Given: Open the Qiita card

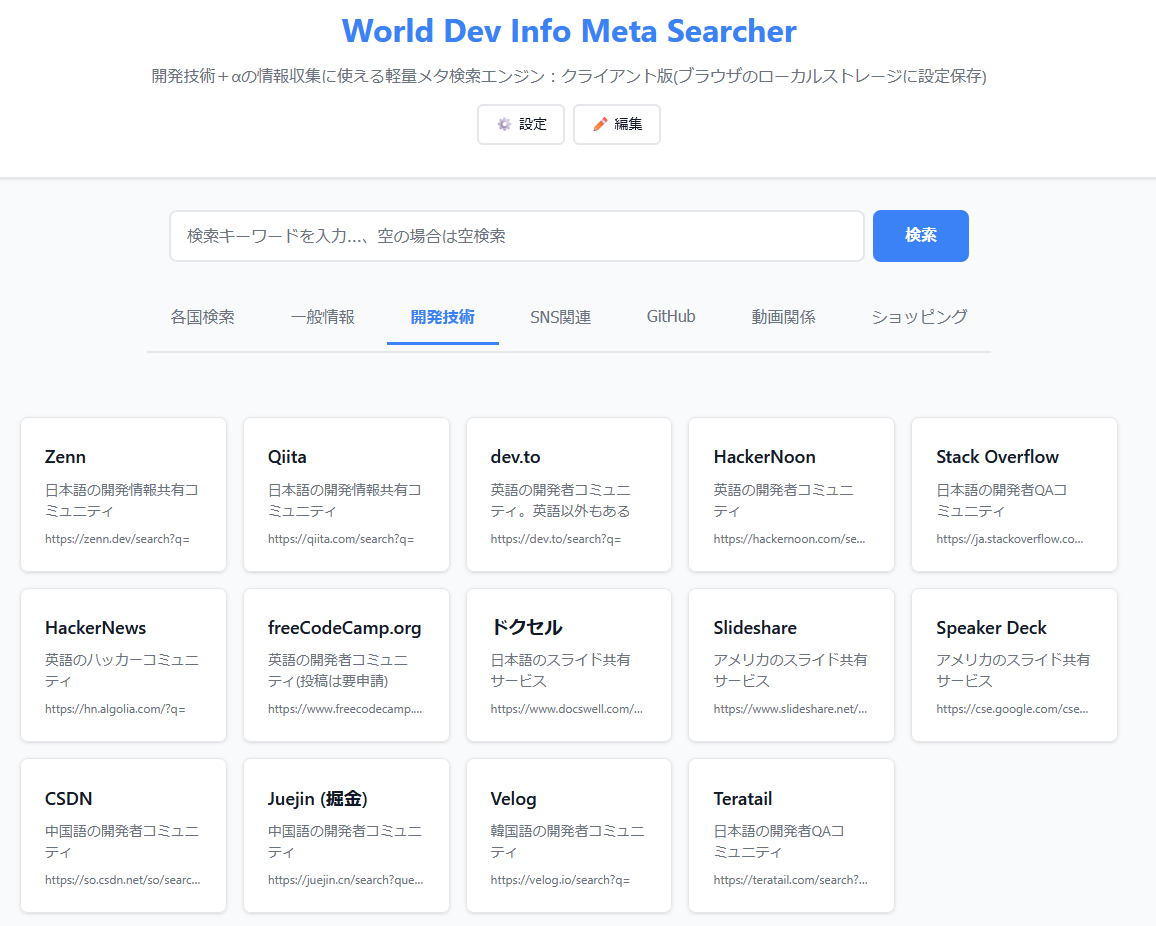Looking at the screenshot, I should tap(346, 494).
